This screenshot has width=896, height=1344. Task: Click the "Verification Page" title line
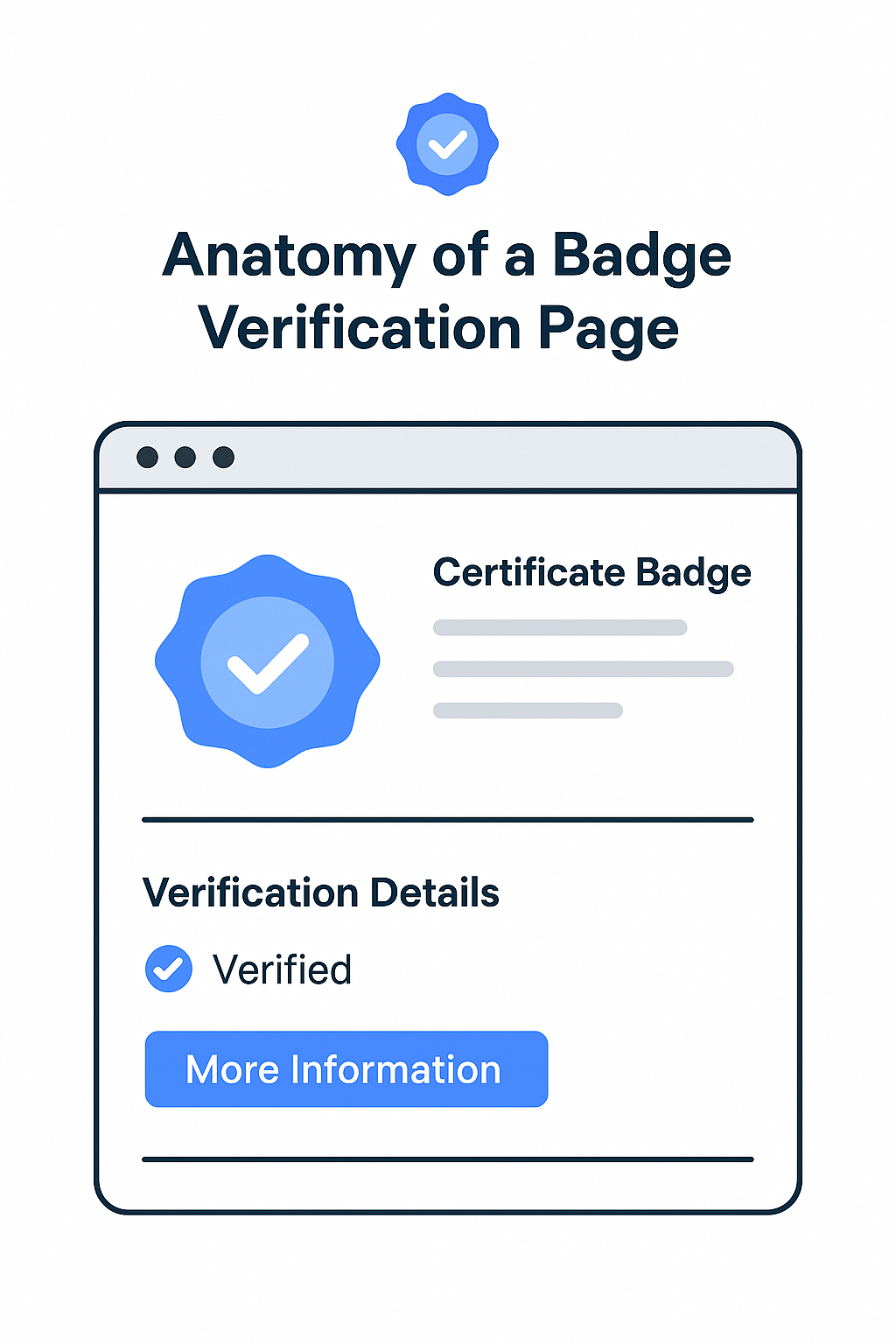(438, 328)
